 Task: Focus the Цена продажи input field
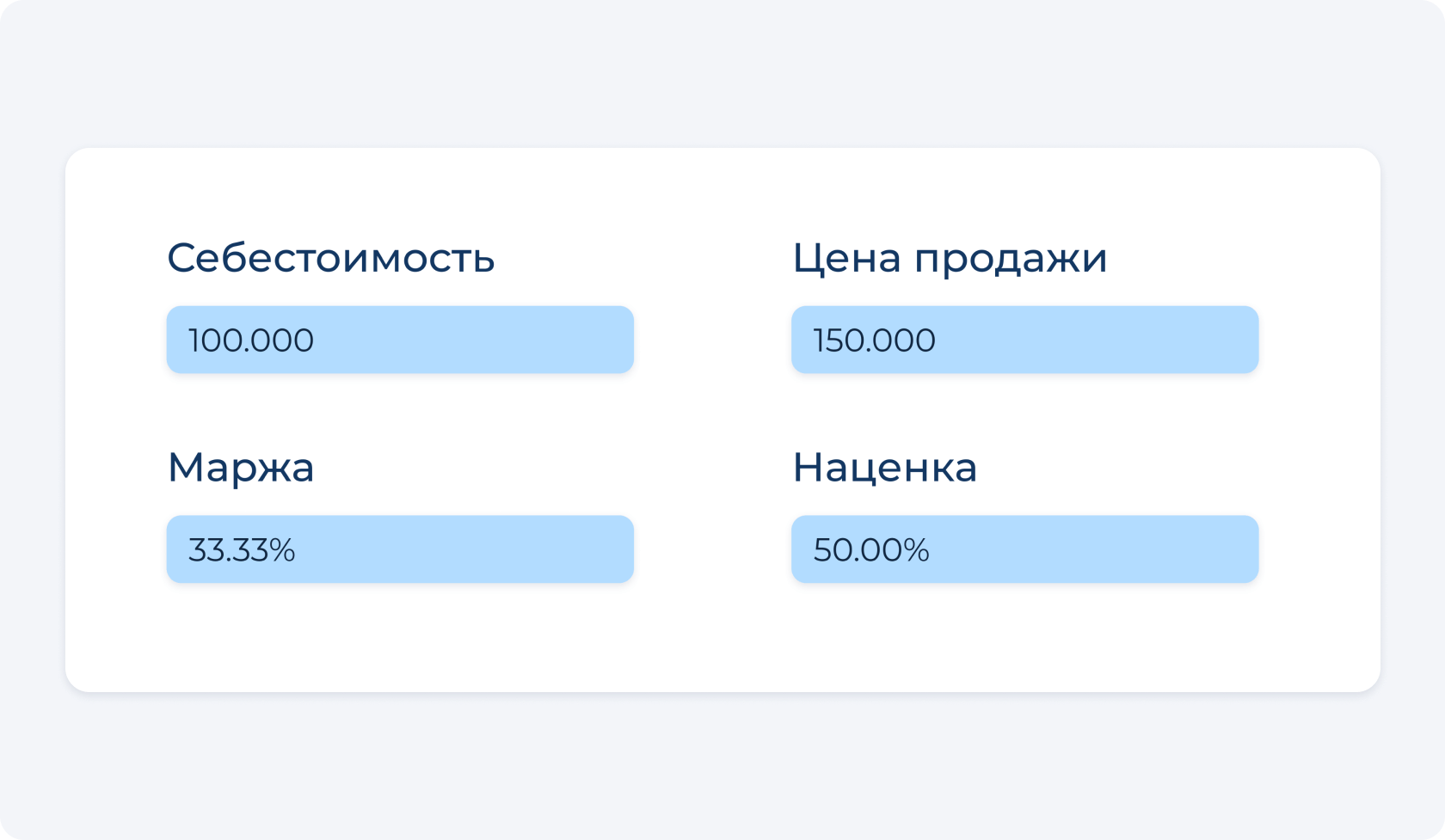[x=1024, y=340]
